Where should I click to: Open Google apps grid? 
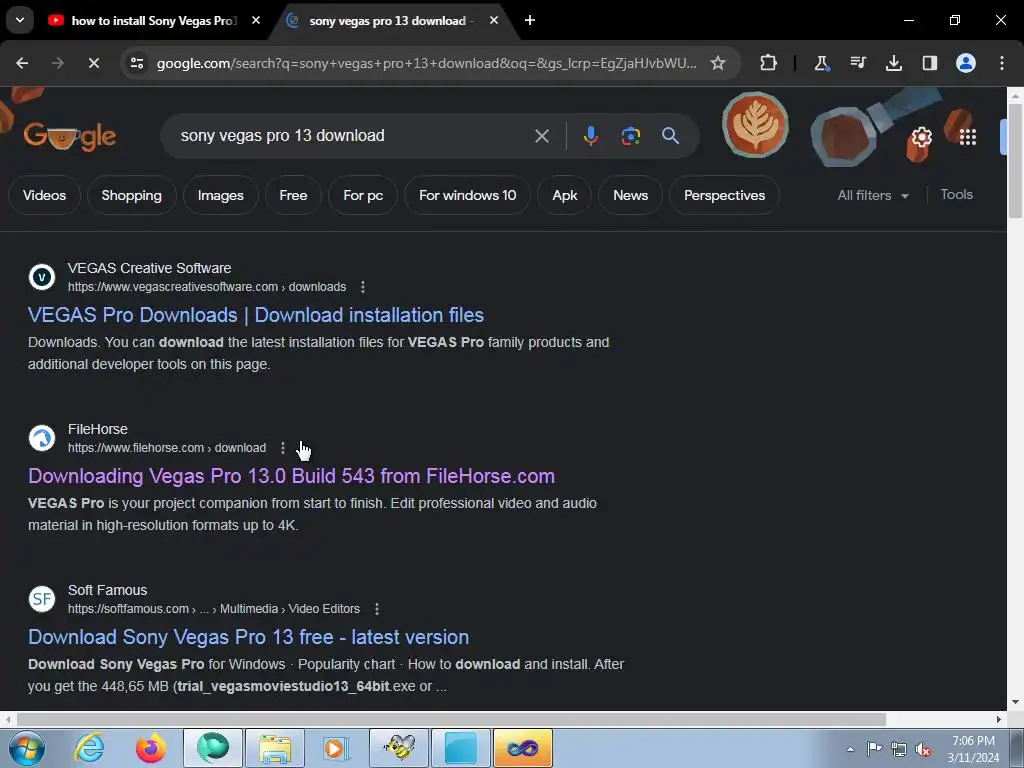(x=968, y=137)
